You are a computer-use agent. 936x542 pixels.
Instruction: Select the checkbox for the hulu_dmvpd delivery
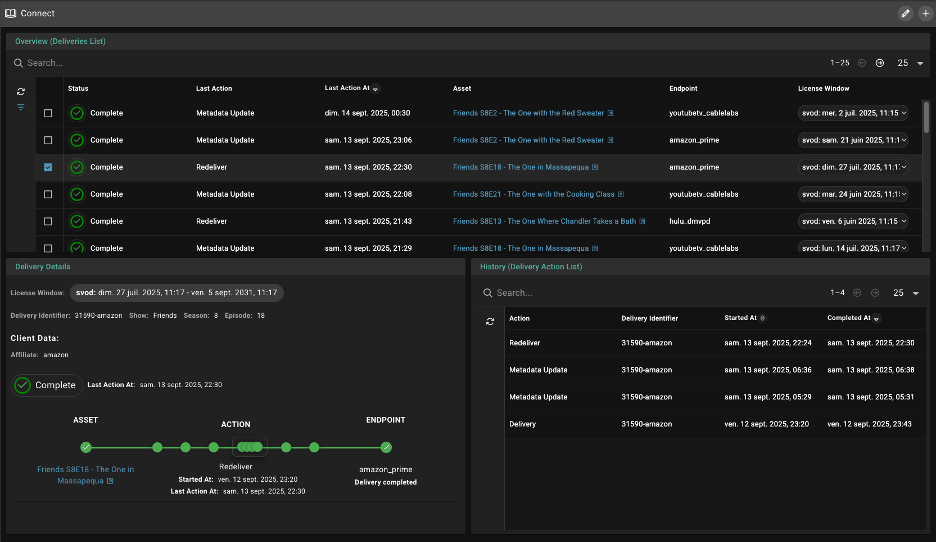(48, 221)
